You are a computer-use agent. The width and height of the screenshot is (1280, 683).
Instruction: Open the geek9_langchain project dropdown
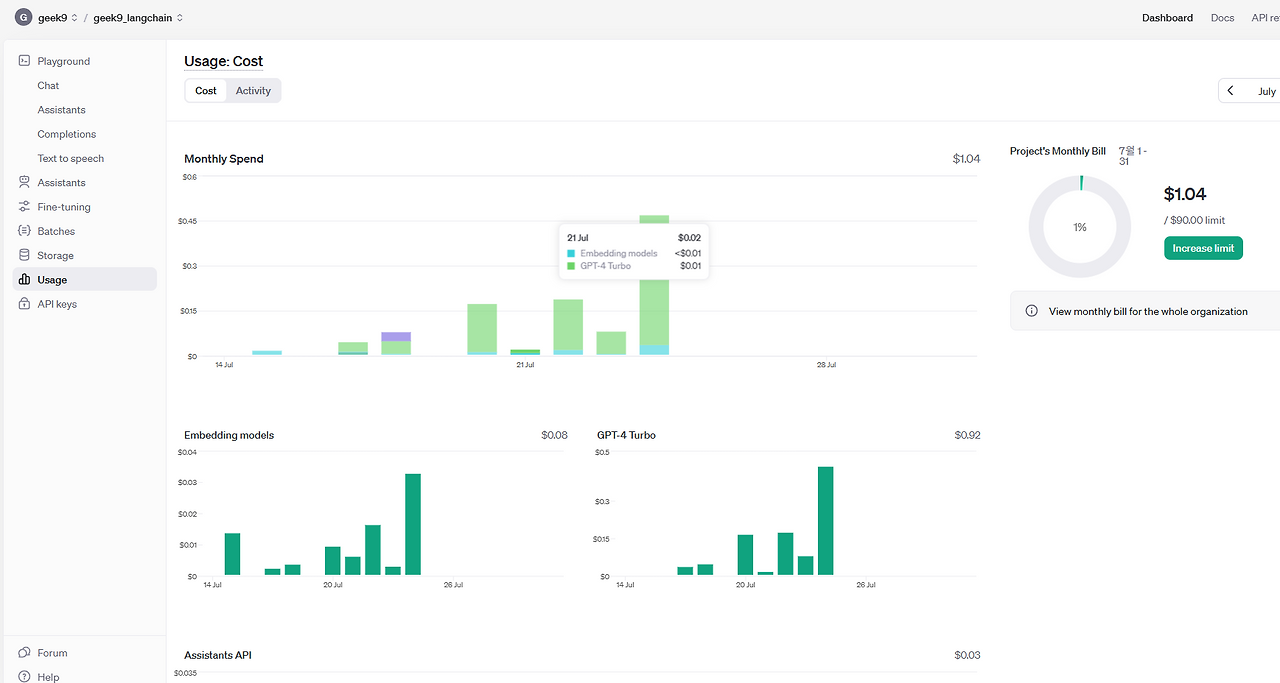click(x=138, y=18)
